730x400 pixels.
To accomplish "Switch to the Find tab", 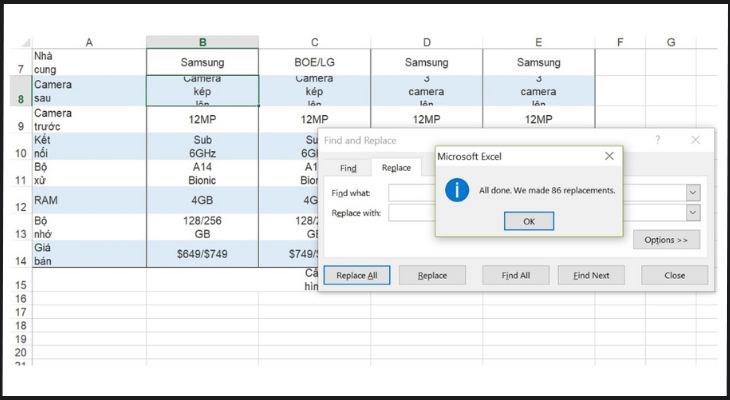I will tap(348, 168).
